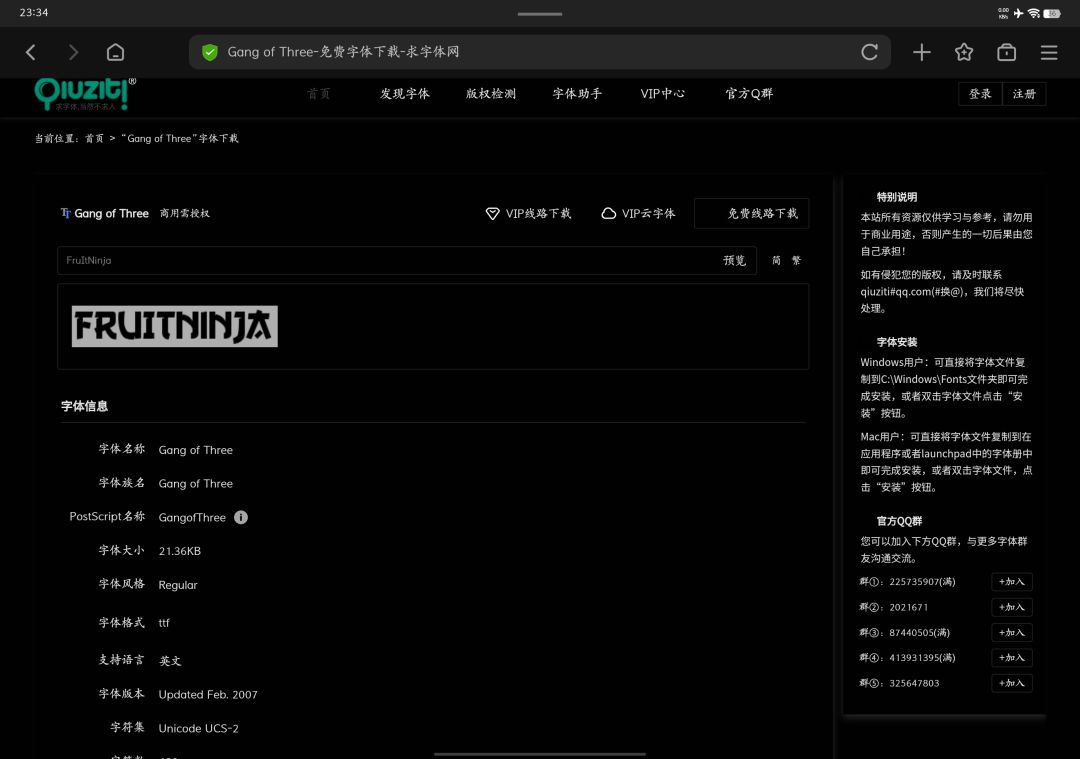Click VIP线路下载 download link
The width and height of the screenshot is (1080, 759).
pyautogui.click(x=528, y=214)
